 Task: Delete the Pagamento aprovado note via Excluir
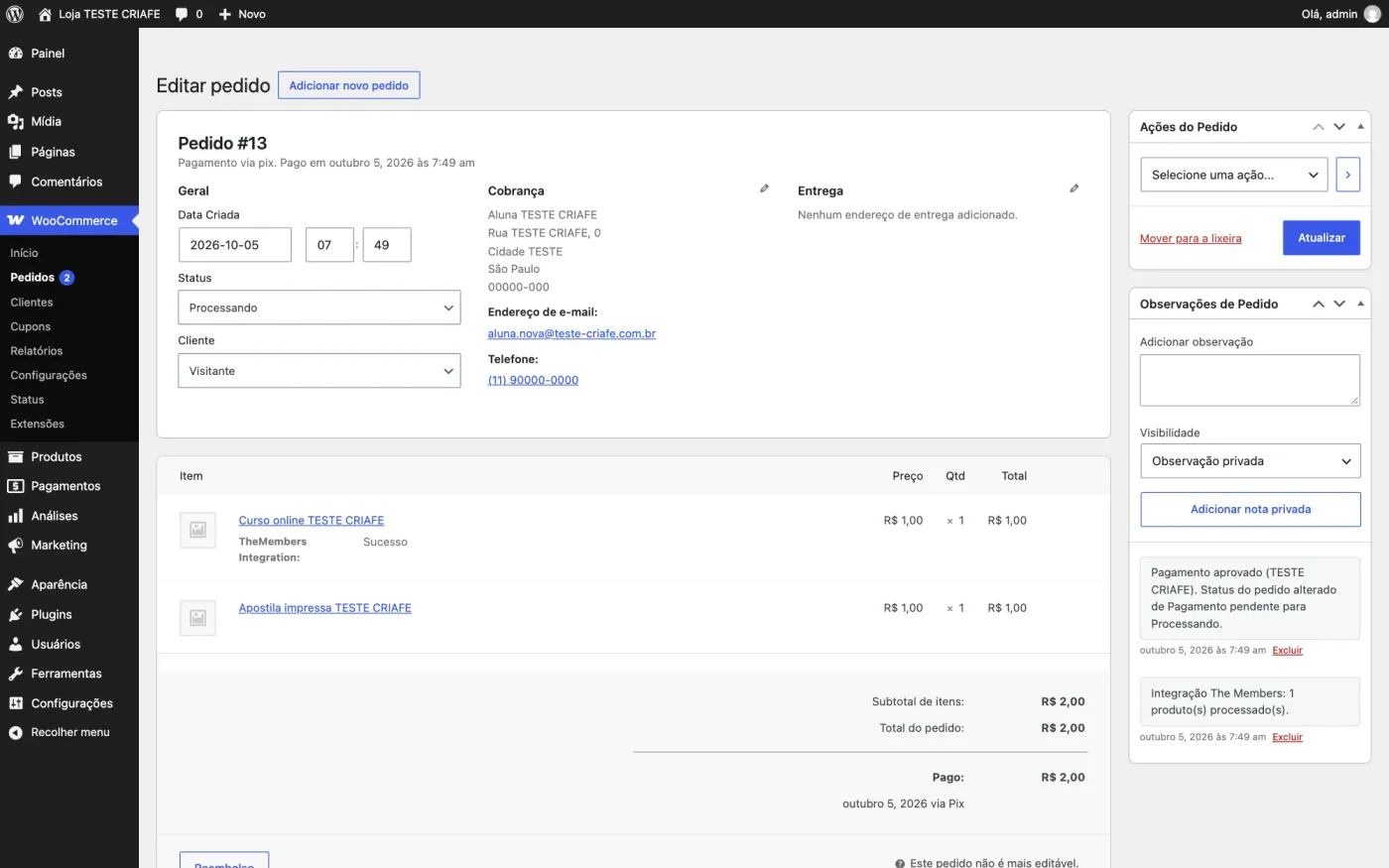click(x=1288, y=651)
